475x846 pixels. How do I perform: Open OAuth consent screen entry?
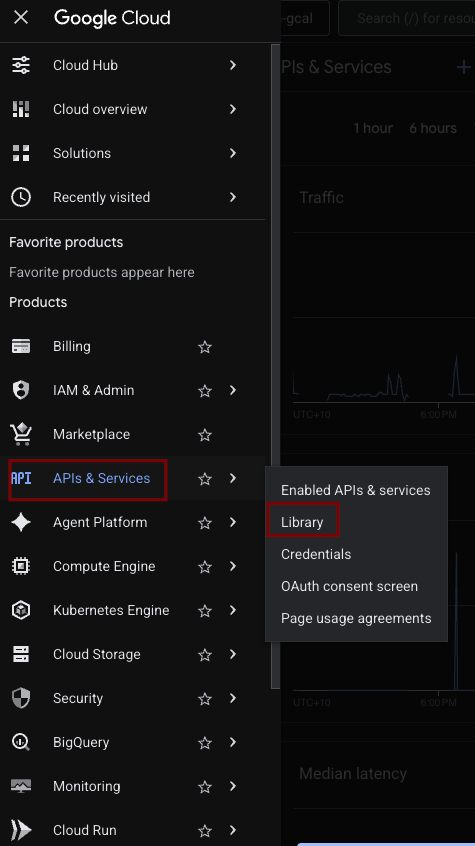pyautogui.click(x=349, y=586)
